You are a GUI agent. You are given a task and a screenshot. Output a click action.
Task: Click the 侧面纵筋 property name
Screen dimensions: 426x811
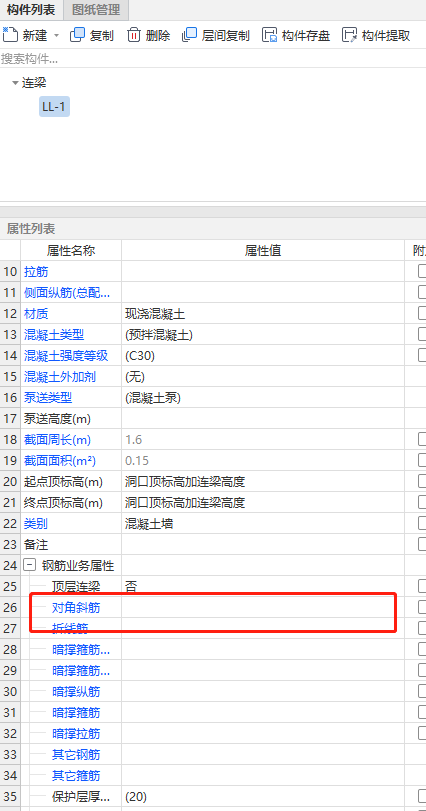[x=67, y=293]
